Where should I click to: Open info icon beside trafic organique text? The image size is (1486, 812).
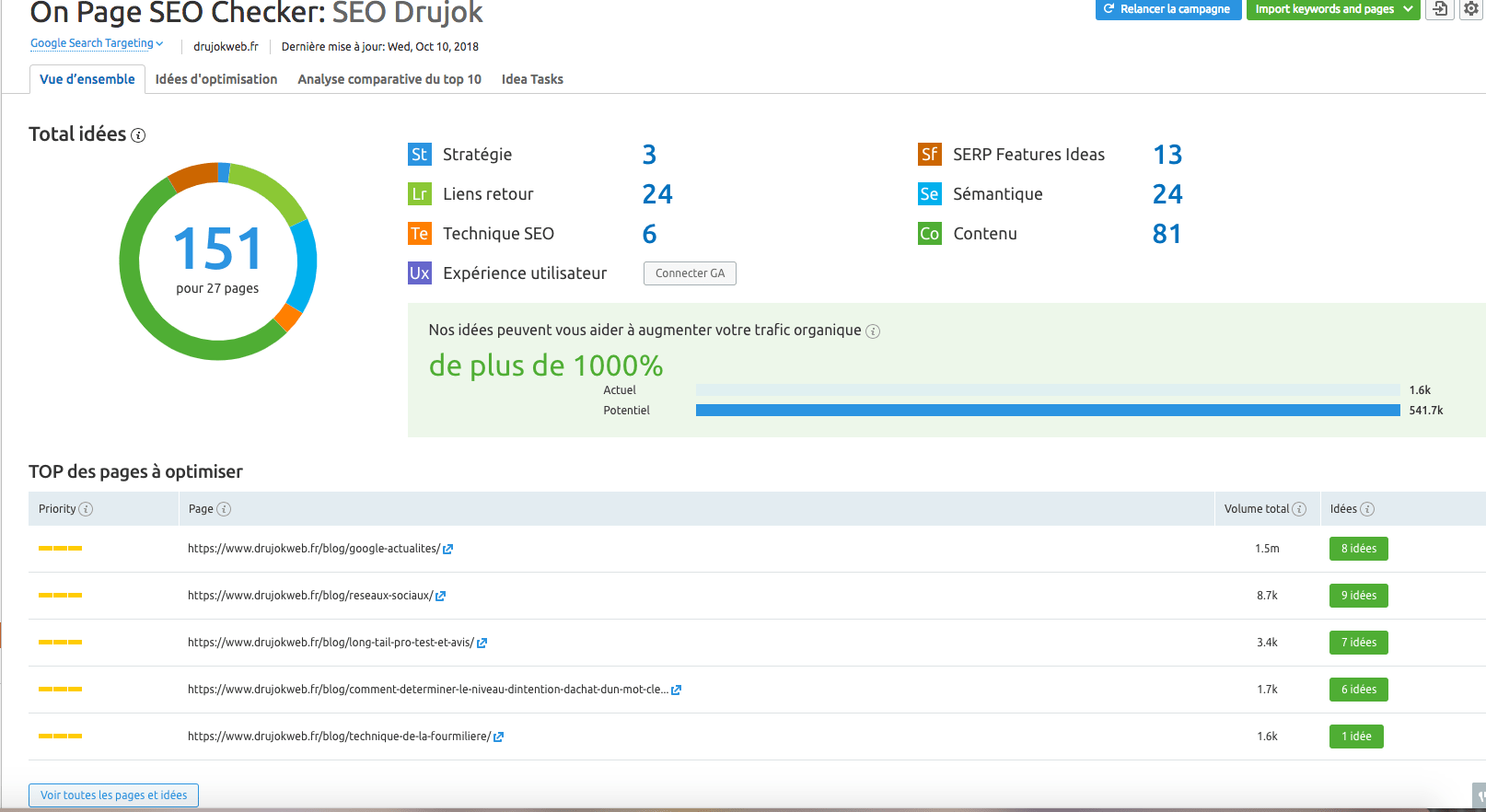click(873, 331)
